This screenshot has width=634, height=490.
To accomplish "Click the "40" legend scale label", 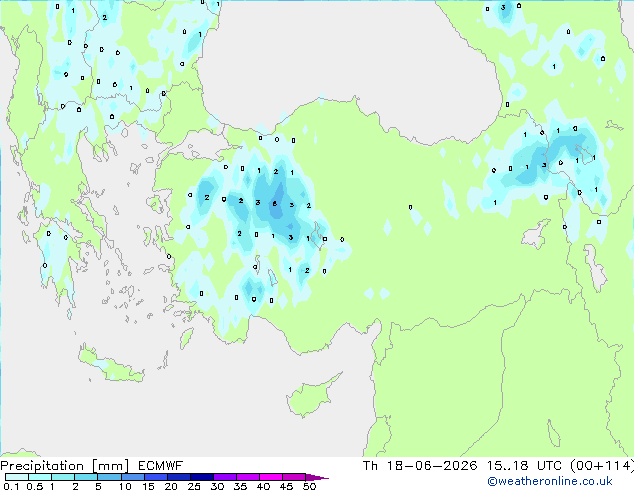I will pos(263,486).
